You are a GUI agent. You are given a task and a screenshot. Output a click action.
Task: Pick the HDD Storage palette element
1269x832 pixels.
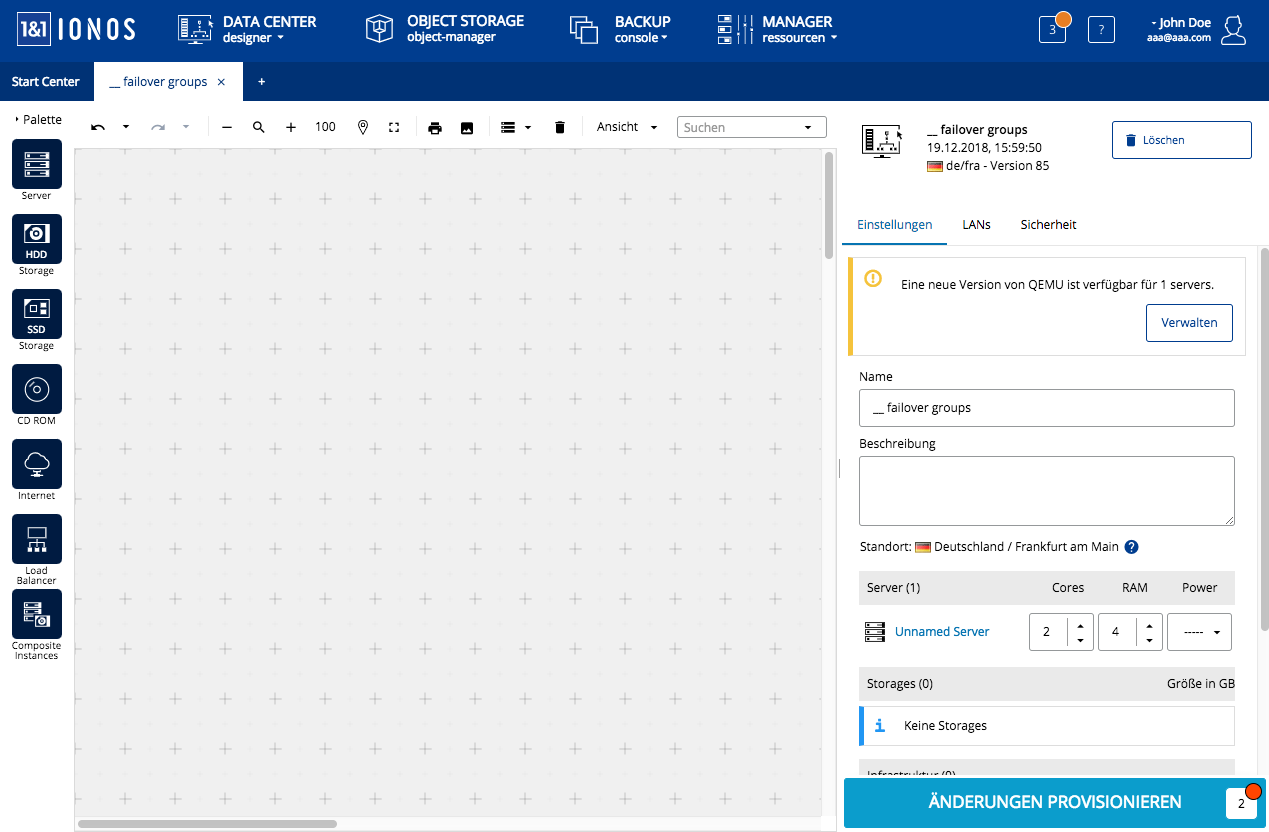(37, 239)
